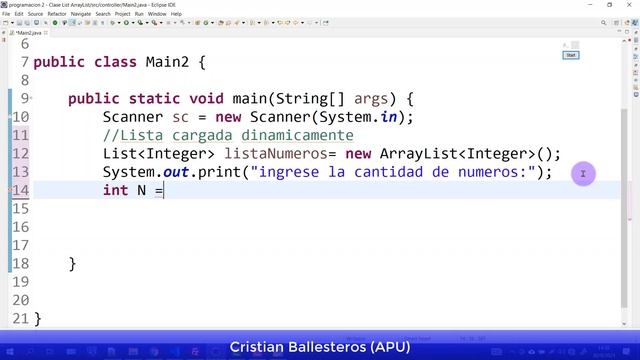
Task: Open the Source menu
Action: point(35,14)
